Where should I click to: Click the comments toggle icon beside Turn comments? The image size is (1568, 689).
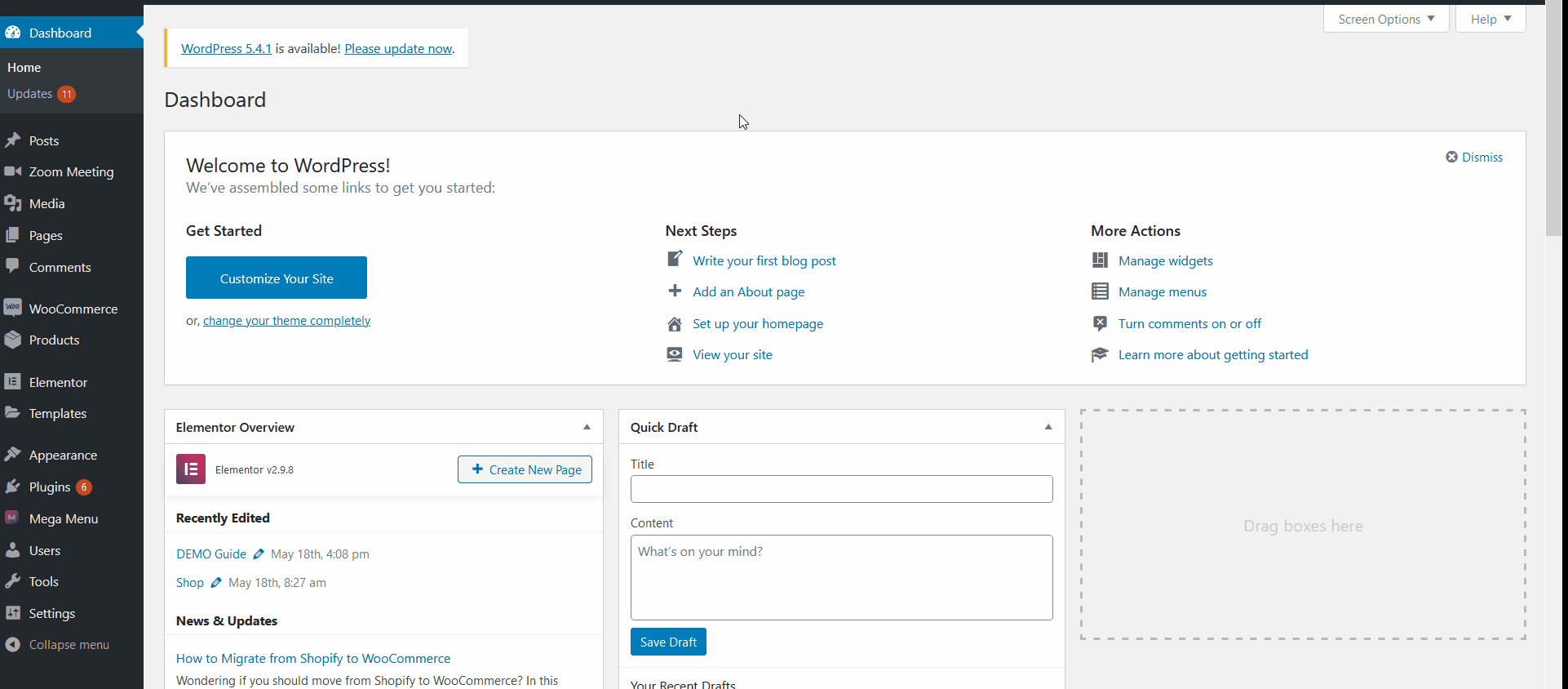[x=1100, y=323]
